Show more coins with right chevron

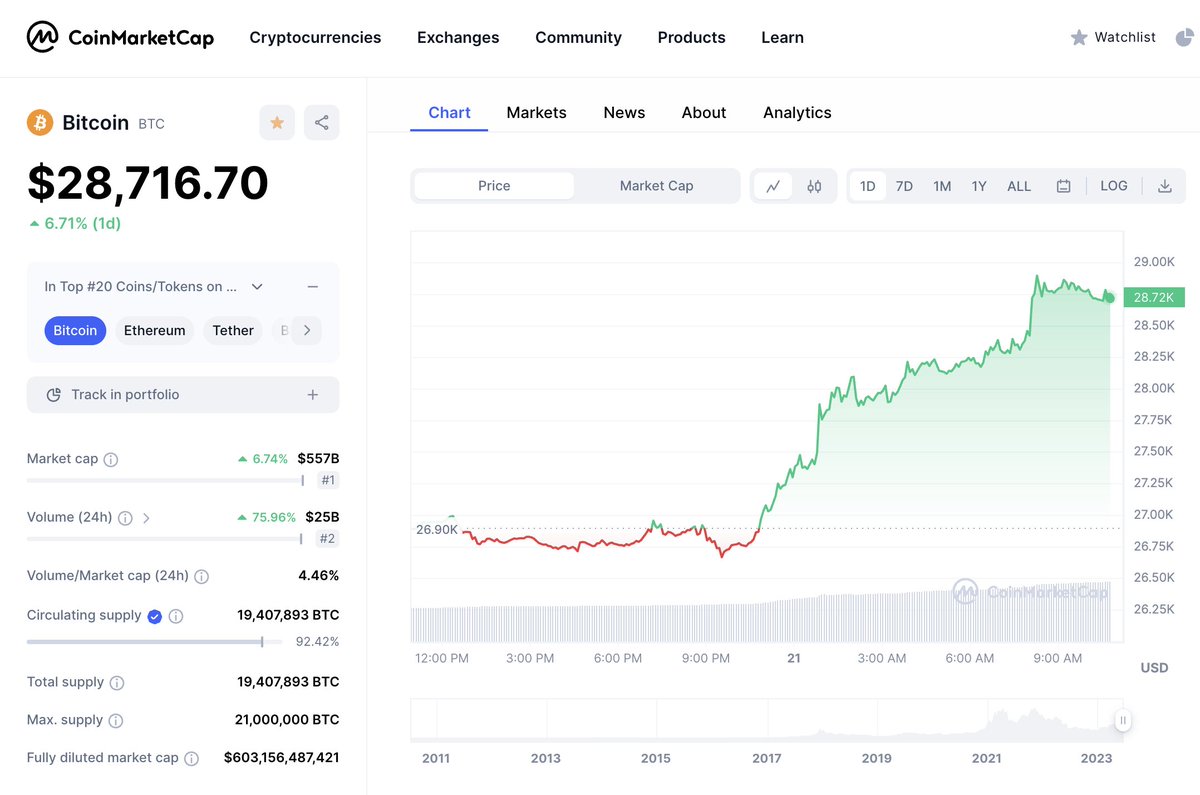pos(307,330)
